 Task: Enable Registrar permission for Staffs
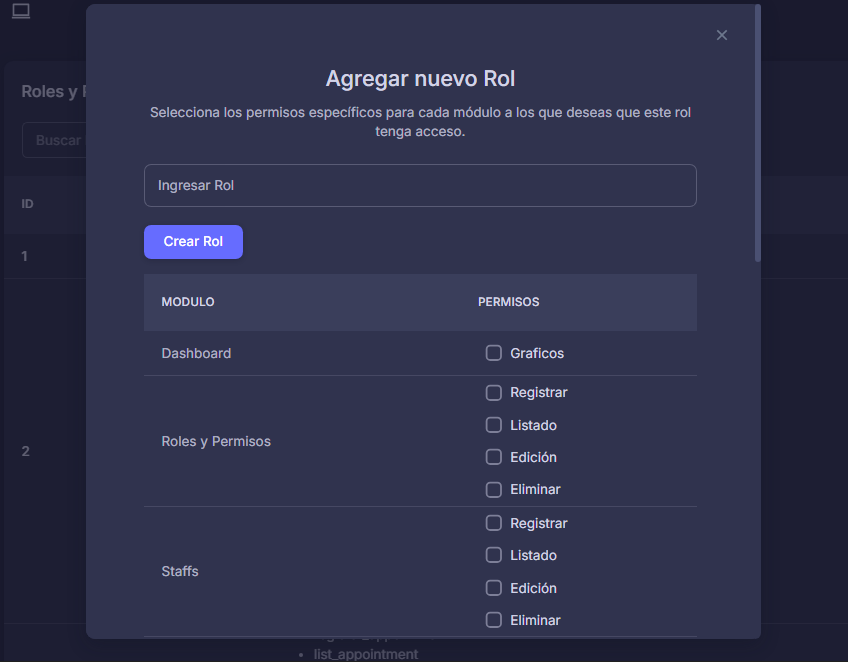coord(493,523)
